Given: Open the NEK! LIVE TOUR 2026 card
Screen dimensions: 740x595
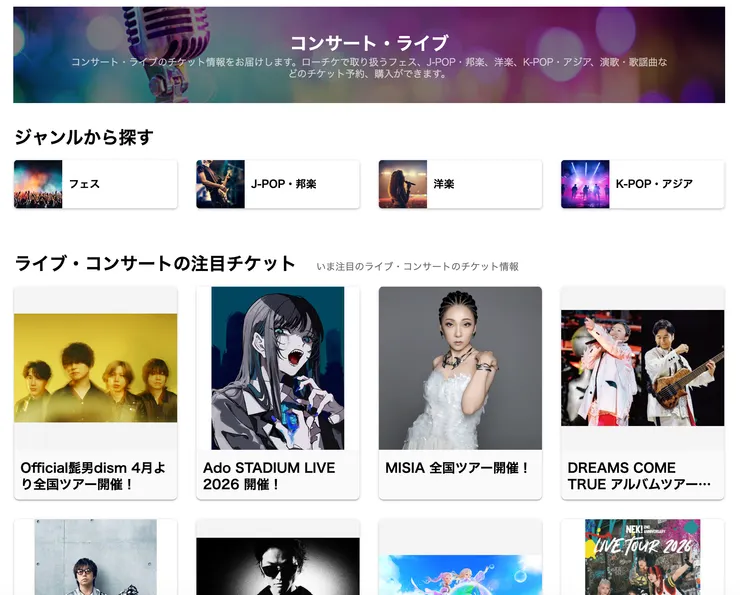Looking at the screenshot, I should [x=642, y=557].
